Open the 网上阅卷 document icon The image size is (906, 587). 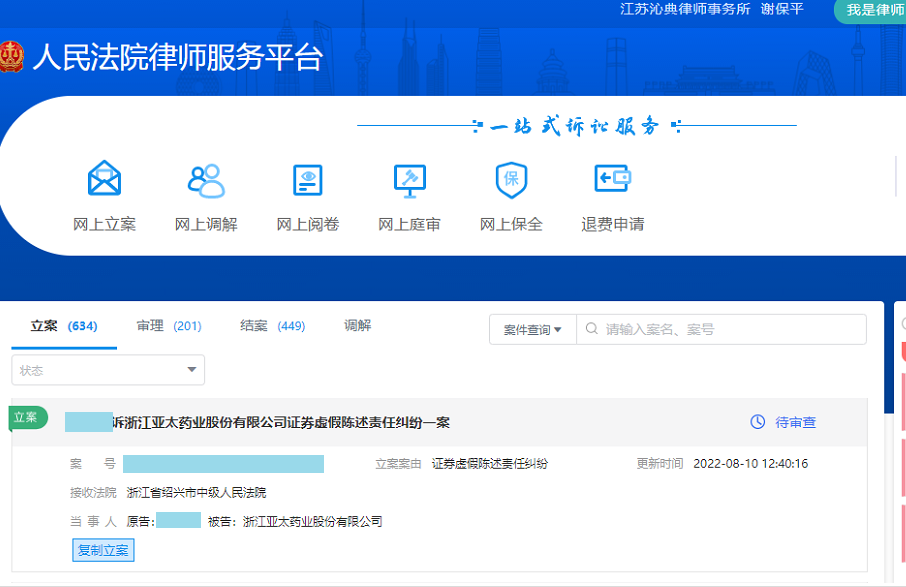pyautogui.click(x=308, y=180)
